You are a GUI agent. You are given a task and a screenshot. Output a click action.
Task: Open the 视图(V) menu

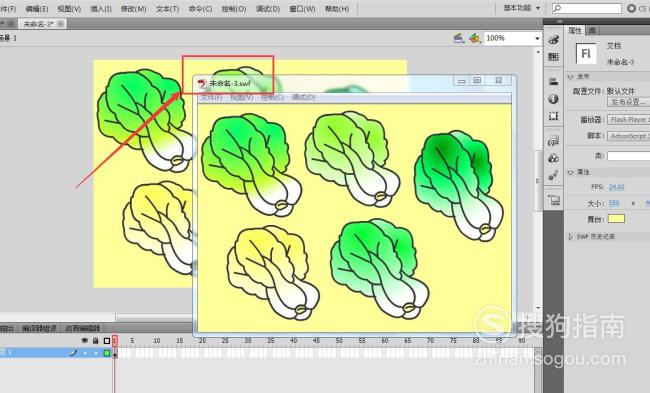click(x=69, y=9)
